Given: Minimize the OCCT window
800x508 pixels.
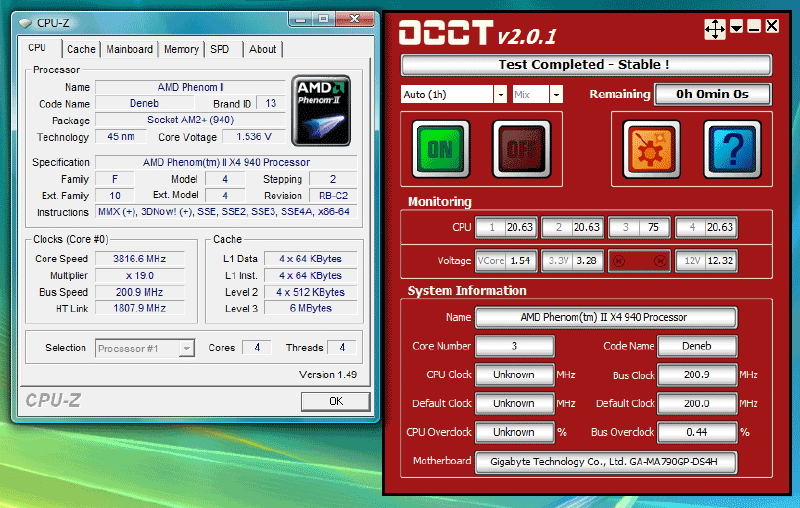Looking at the screenshot, I should click(x=754, y=27).
